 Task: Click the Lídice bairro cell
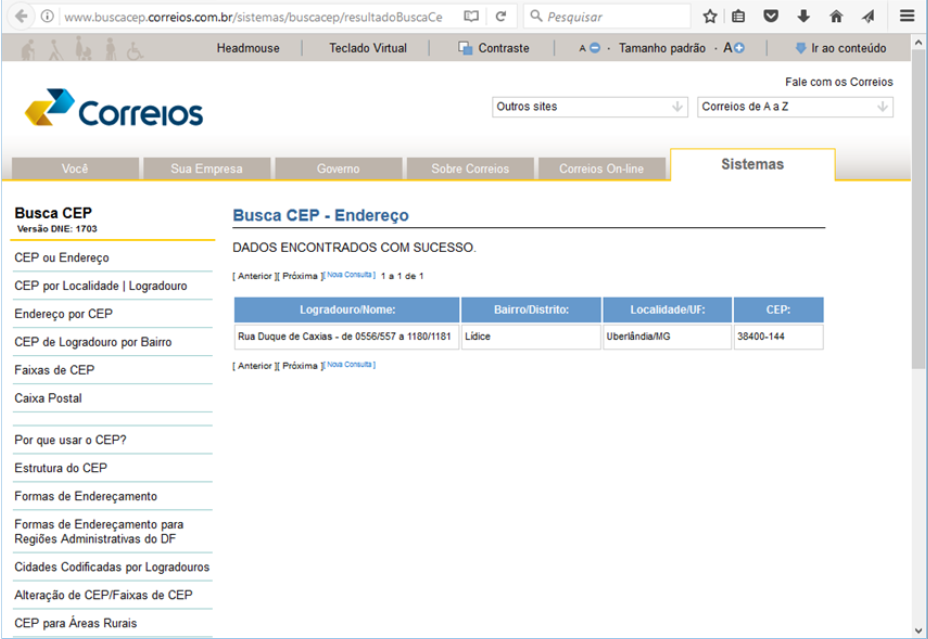tap(531, 337)
